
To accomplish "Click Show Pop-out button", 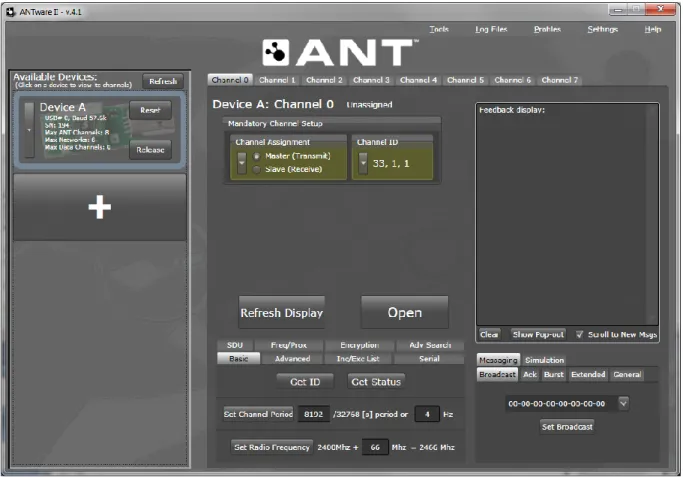I will 538,335.
